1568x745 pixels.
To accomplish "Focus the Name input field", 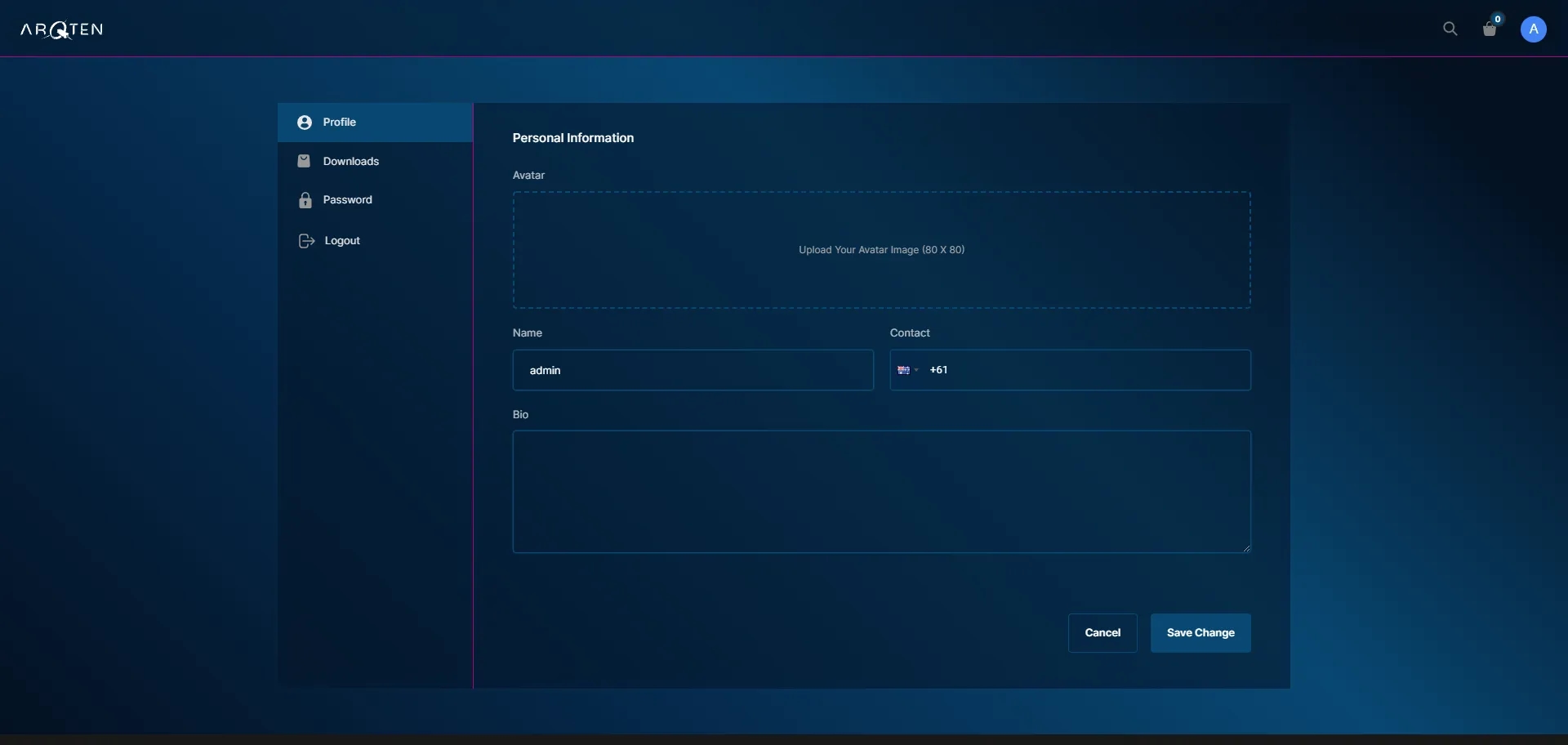I will tap(693, 370).
